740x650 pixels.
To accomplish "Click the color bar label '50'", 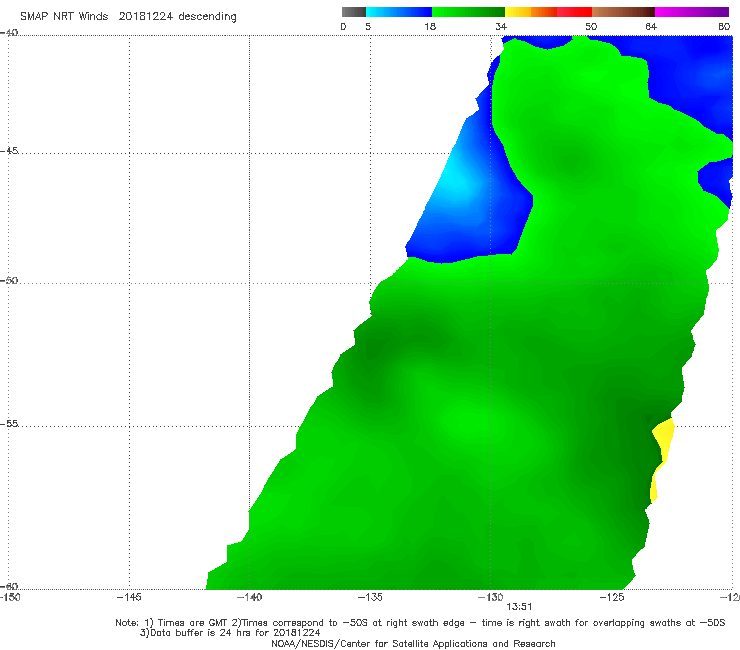I will click(591, 27).
